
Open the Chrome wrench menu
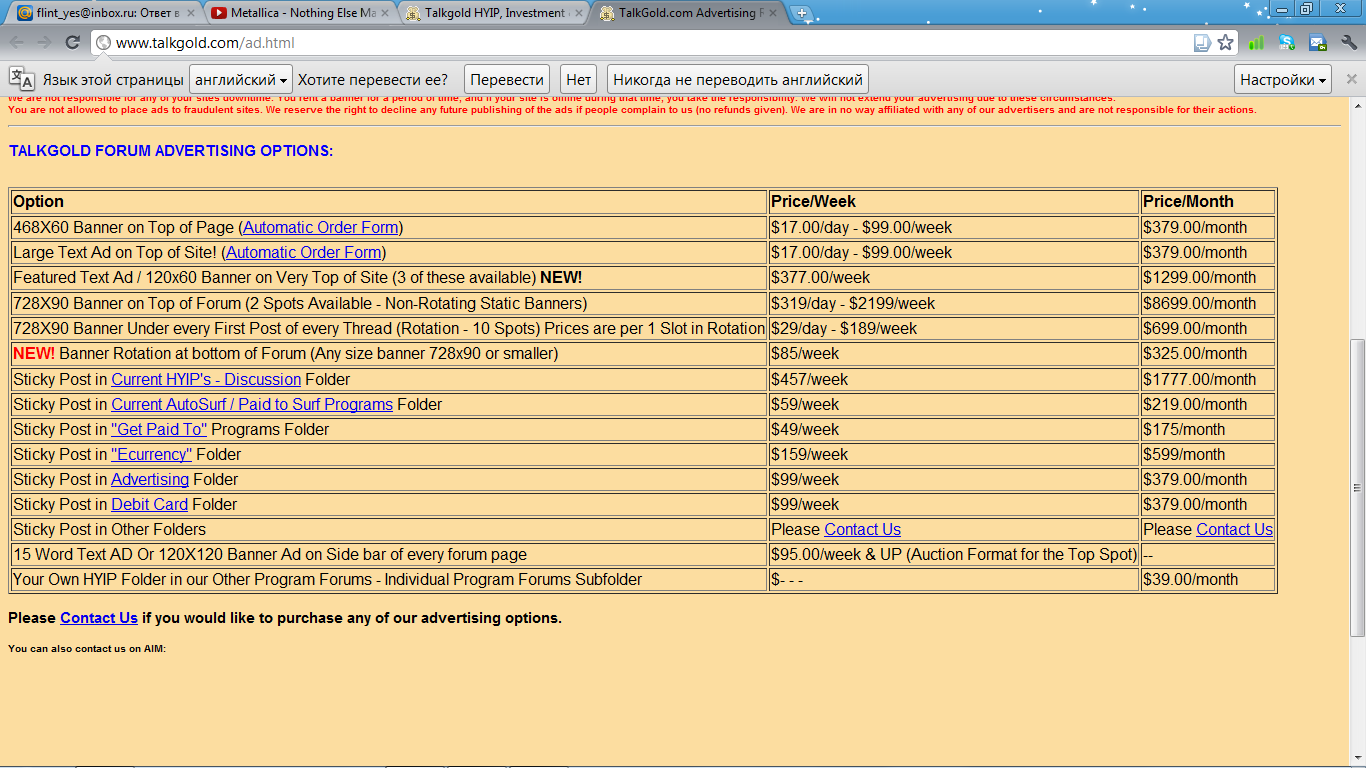point(1349,43)
